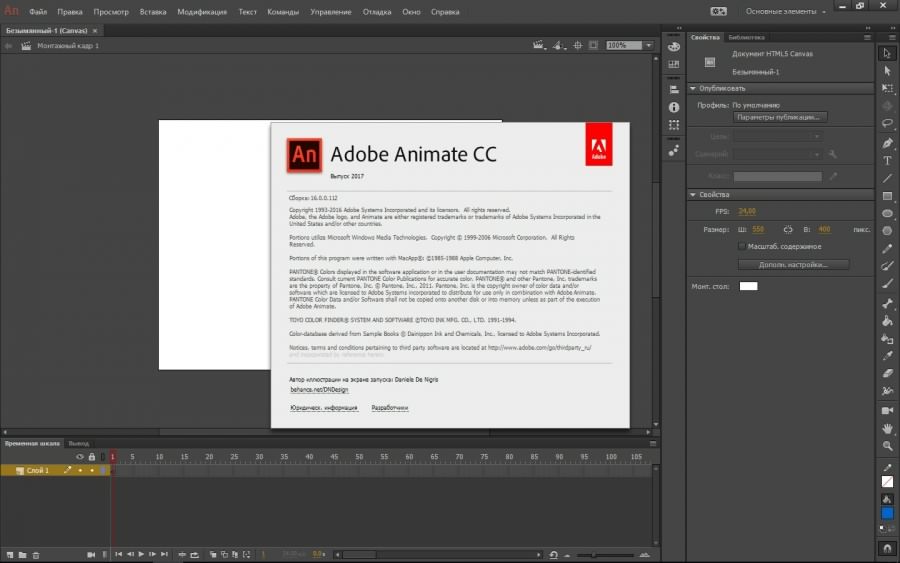Toggle visibility dot of layer Слой 1
The image size is (900, 563).
coord(80,470)
